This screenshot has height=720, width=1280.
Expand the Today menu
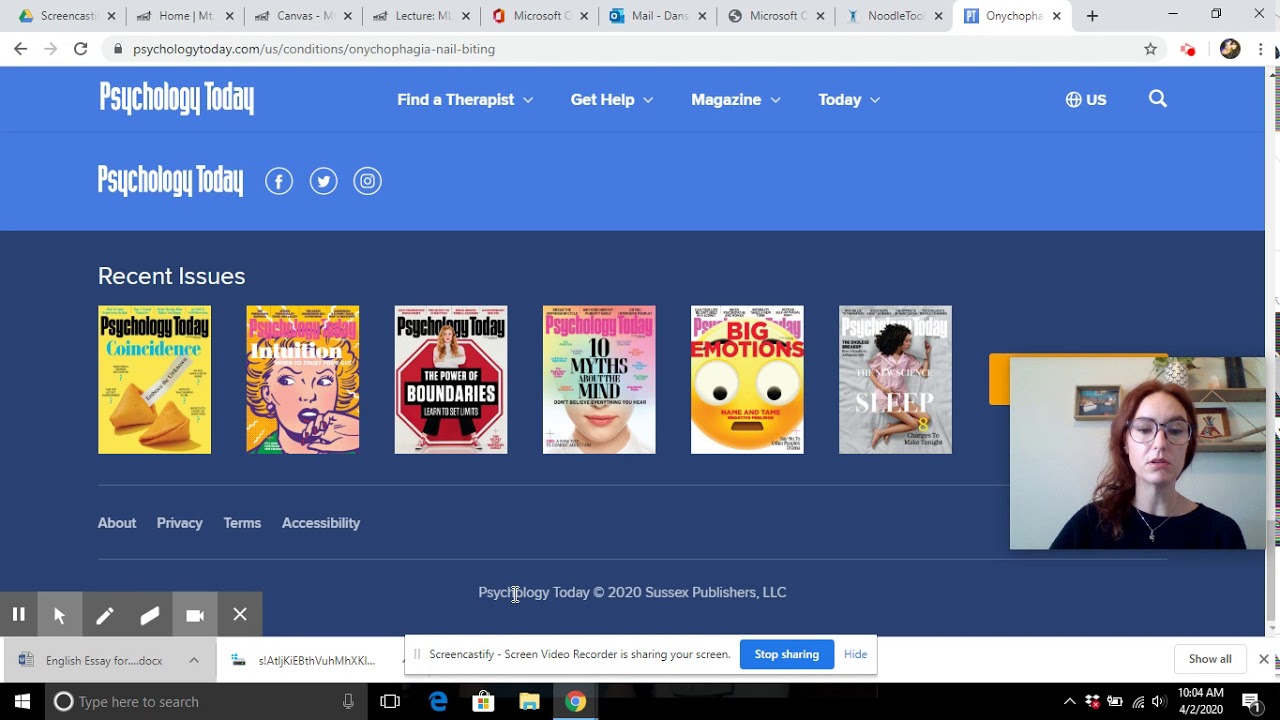[849, 100]
